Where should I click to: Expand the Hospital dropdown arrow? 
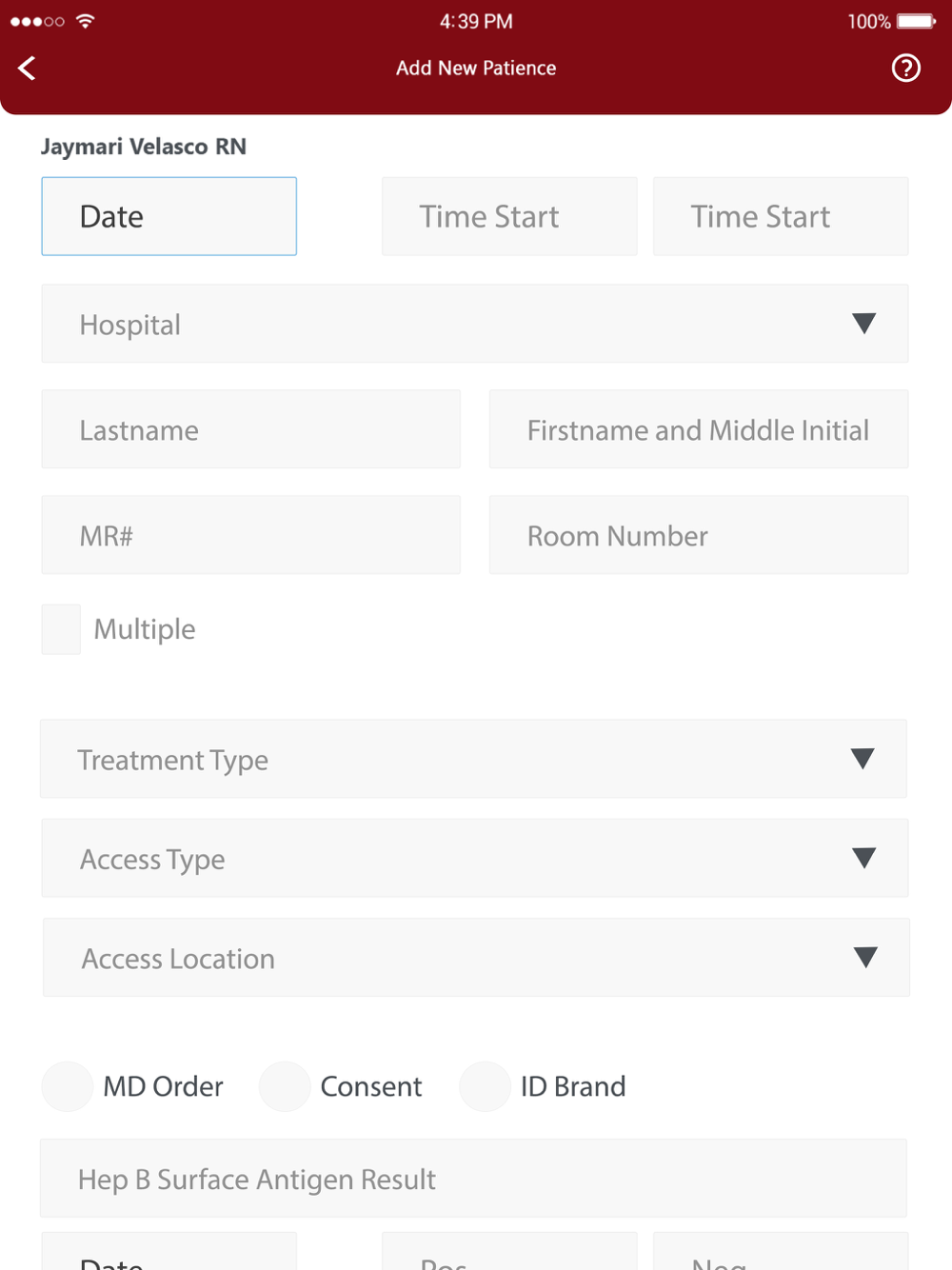click(863, 324)
